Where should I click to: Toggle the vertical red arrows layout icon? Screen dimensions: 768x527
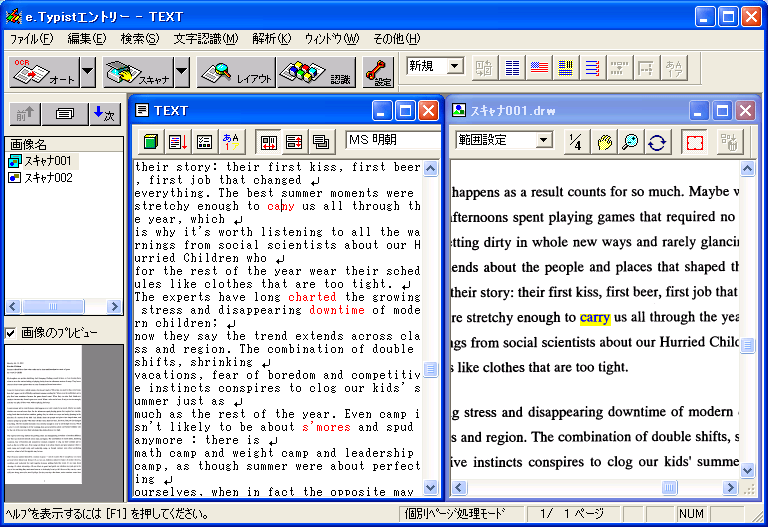pos(294,142)
